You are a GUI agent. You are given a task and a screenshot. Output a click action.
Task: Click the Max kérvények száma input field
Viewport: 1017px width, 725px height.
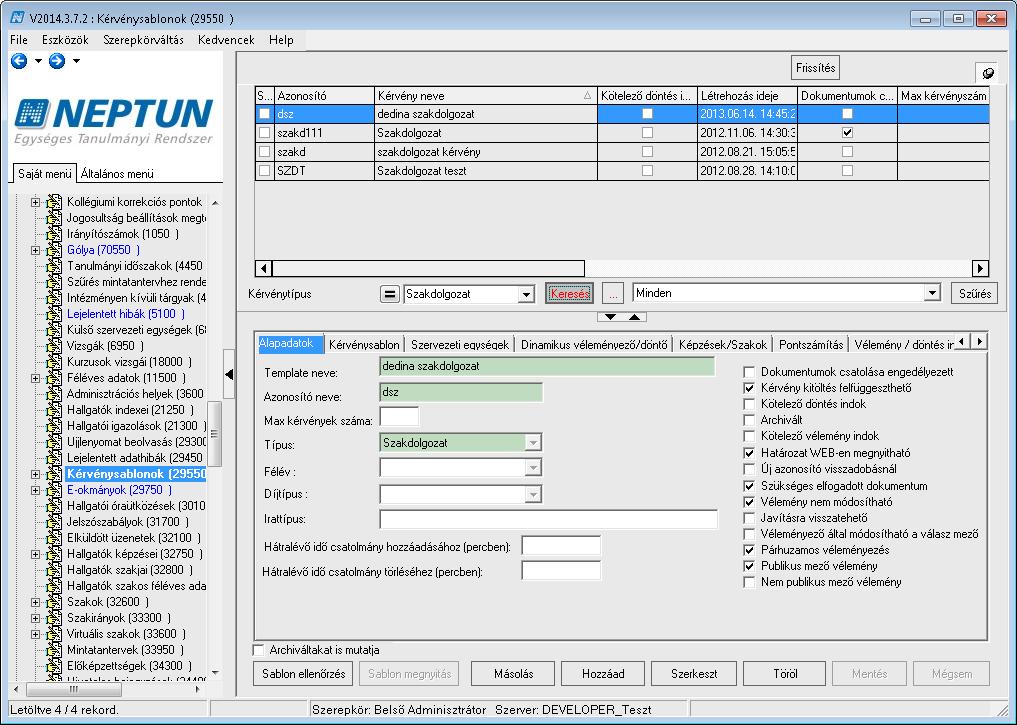click(399, 417)
